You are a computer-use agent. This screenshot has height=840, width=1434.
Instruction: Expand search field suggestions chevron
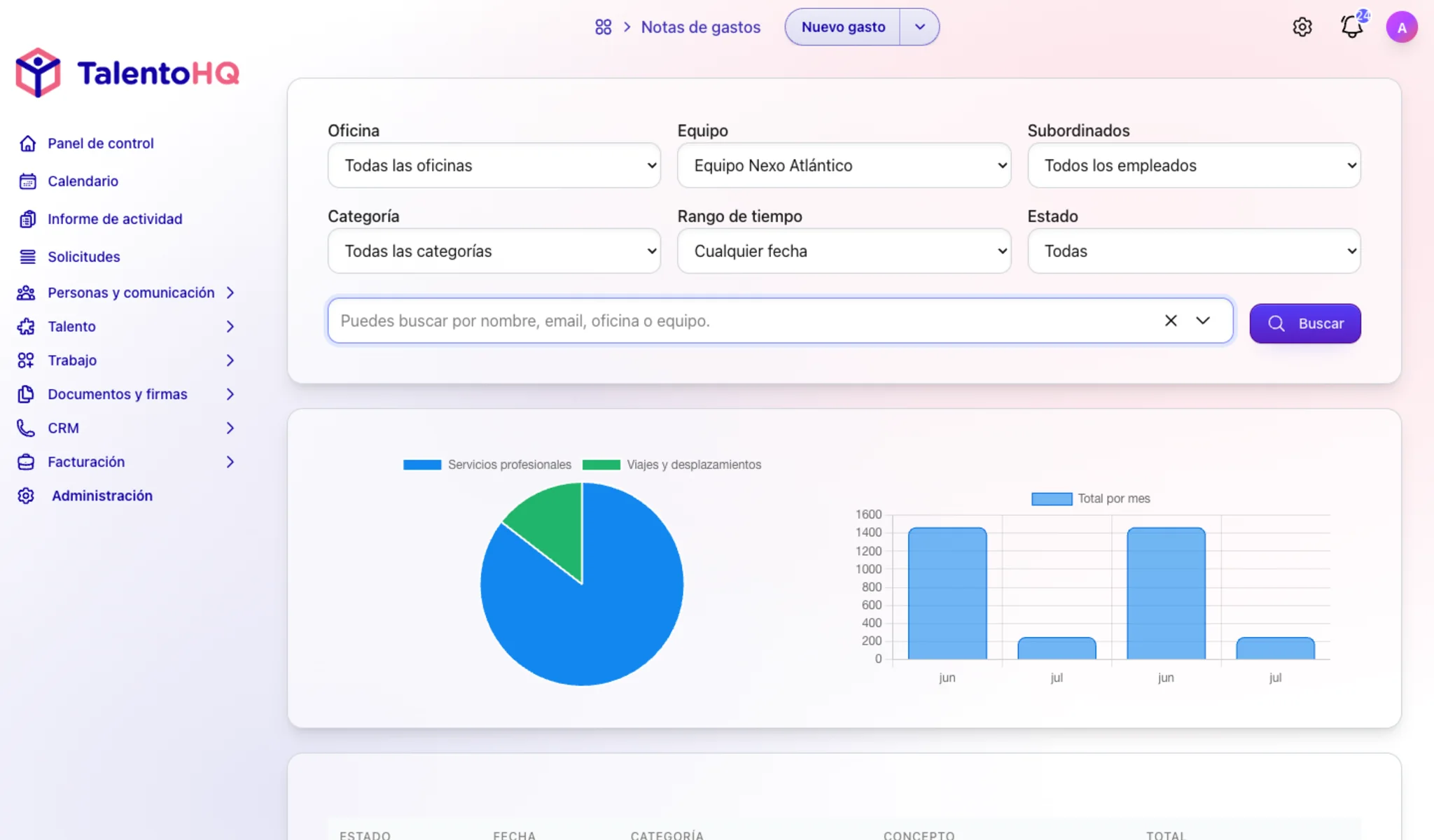coord(1203,321)
